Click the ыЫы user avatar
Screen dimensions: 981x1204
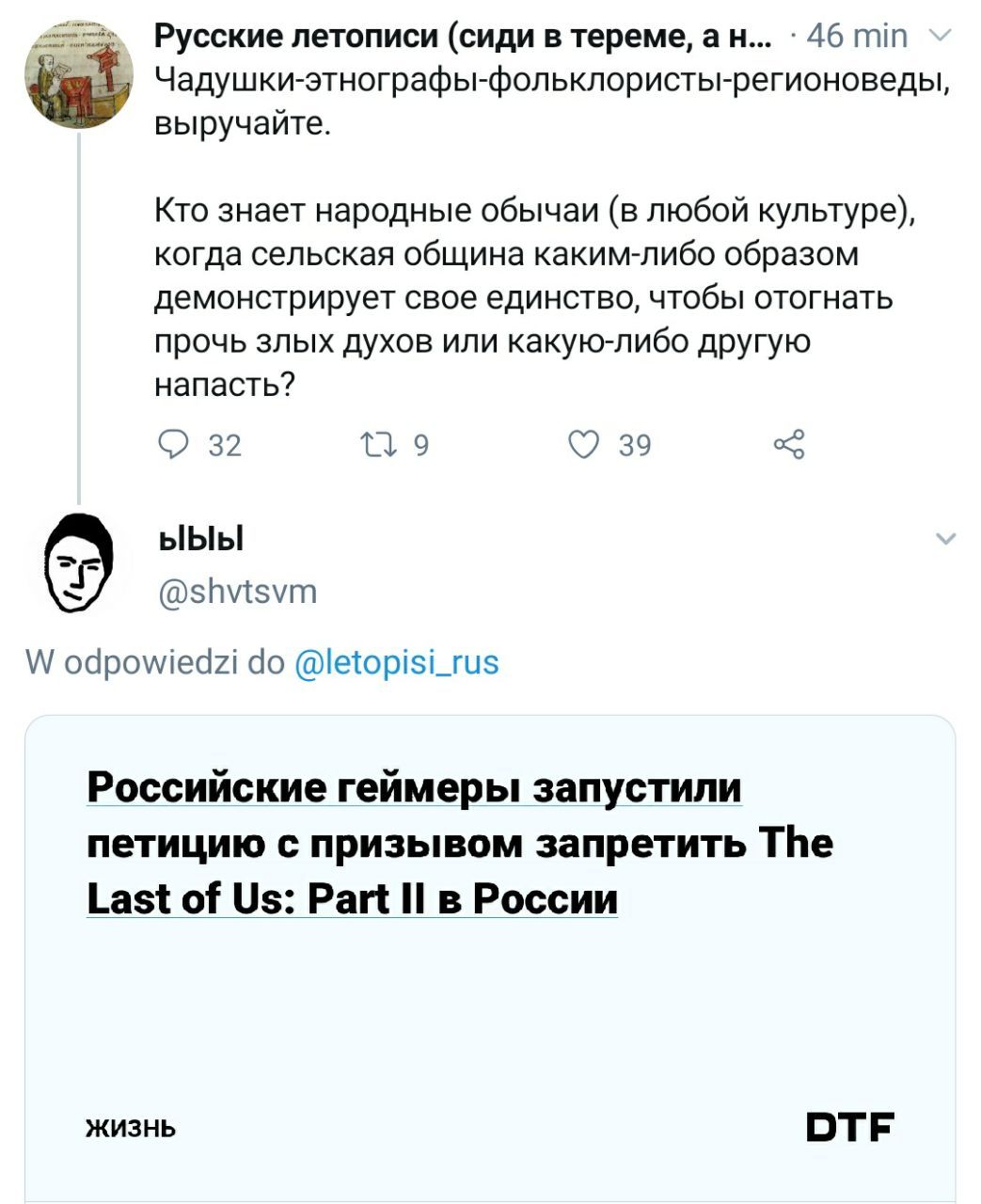pyautogui.click(x=79, y=564)
